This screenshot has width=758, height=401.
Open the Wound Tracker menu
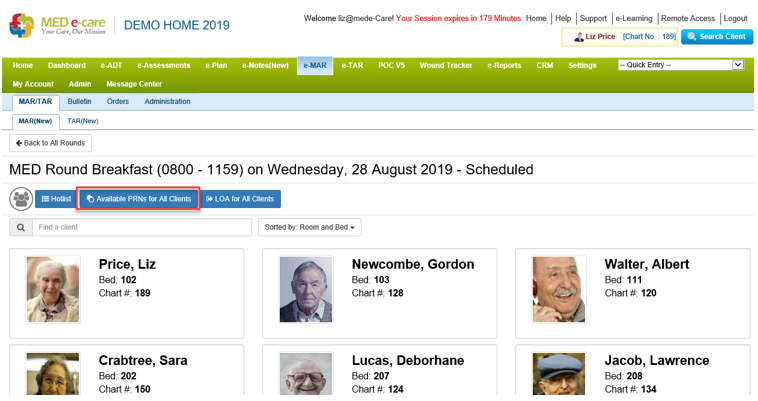[x=445, y=65]
